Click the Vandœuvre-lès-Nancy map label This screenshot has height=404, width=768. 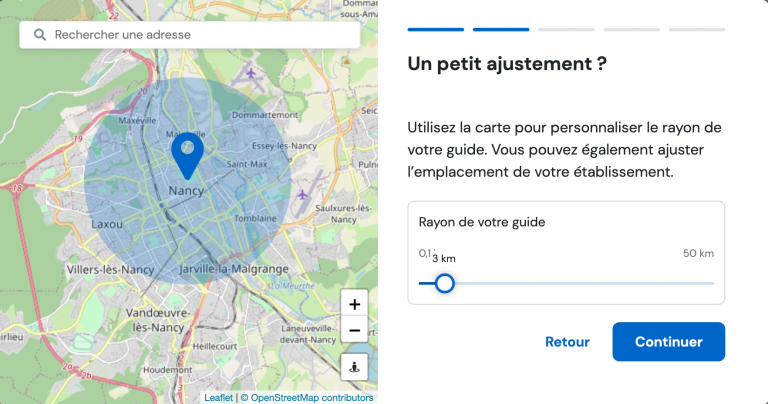coord(158,320)
